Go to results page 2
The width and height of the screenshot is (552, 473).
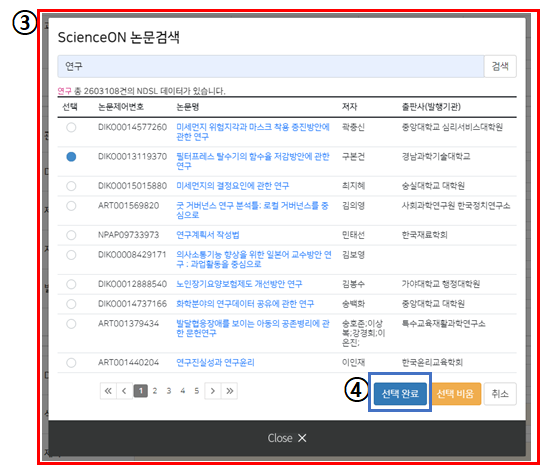(155, 391)
